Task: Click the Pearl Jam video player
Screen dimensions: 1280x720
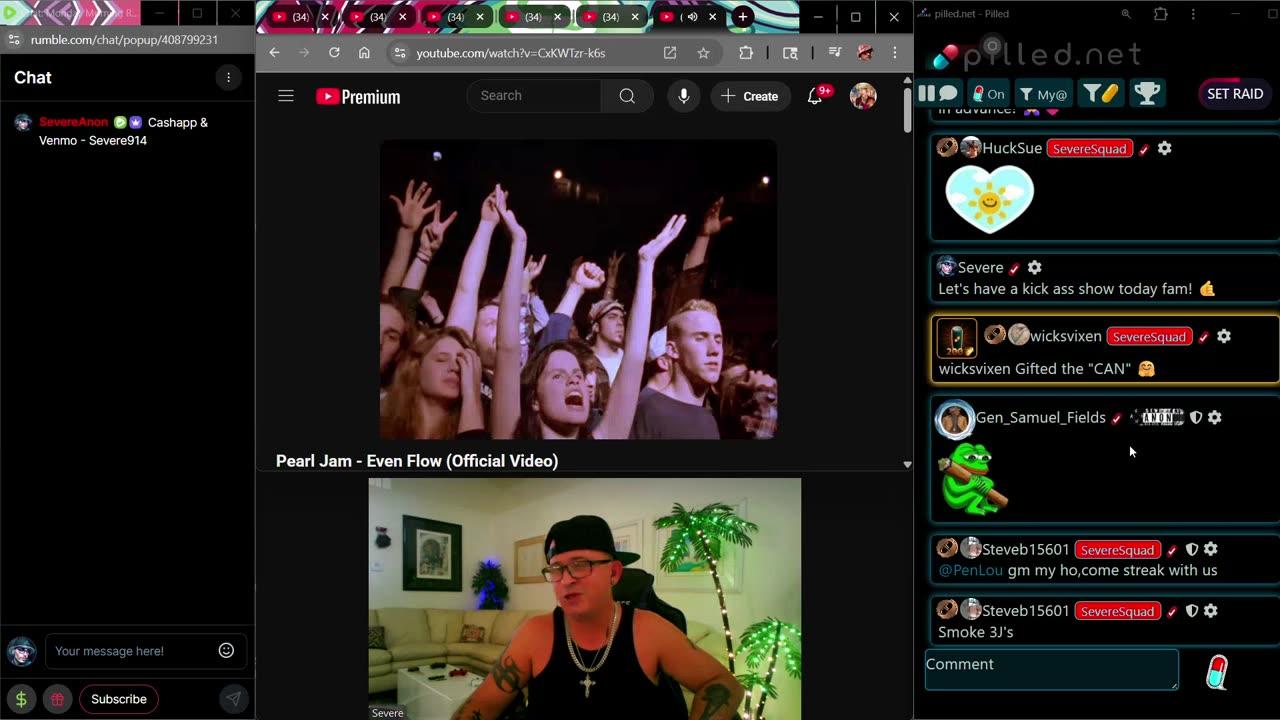Action: 578,289
